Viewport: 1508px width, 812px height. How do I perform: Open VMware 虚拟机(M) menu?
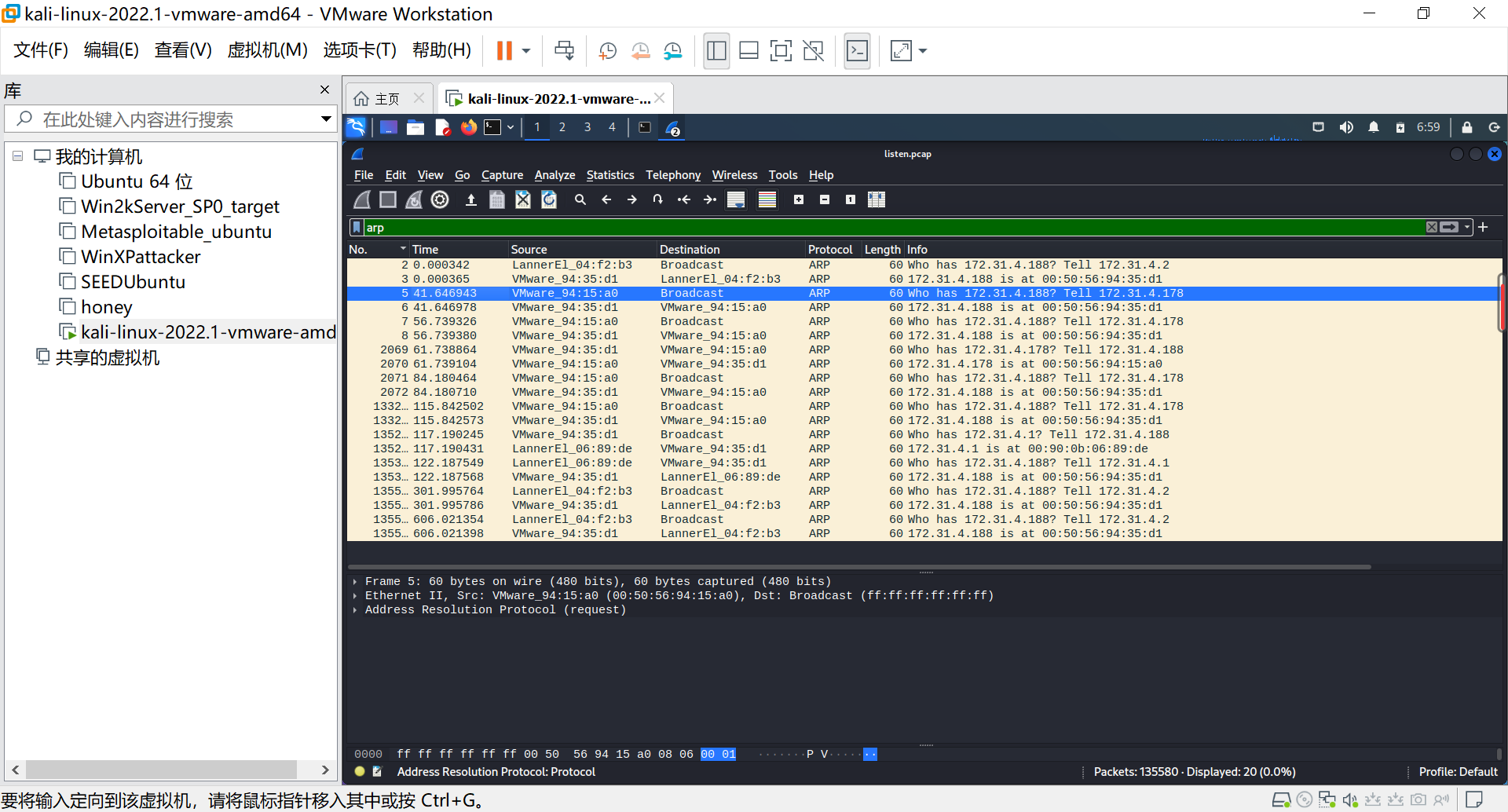coord(267,50)
